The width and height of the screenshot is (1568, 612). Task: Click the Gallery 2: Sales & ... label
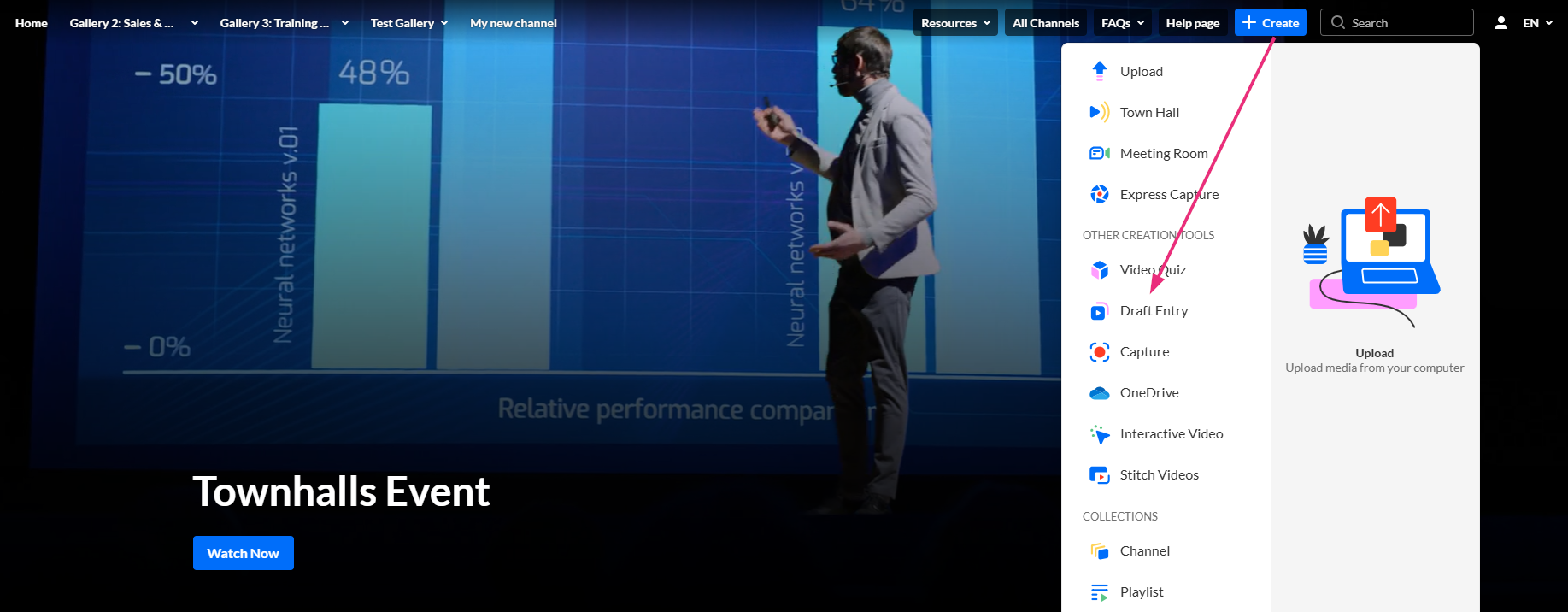coord(121,23)
